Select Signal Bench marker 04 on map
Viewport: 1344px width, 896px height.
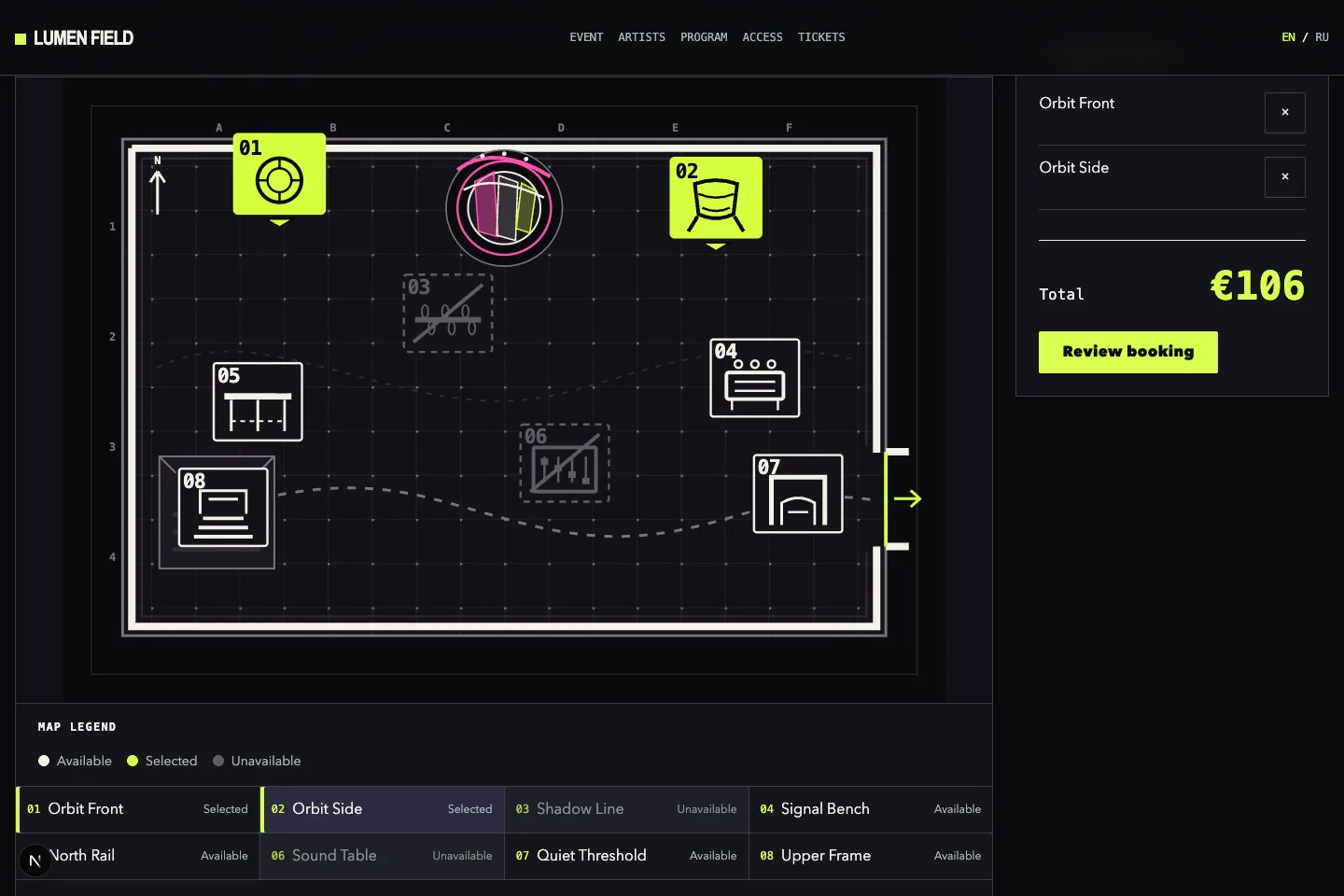(x=755, y=378)
